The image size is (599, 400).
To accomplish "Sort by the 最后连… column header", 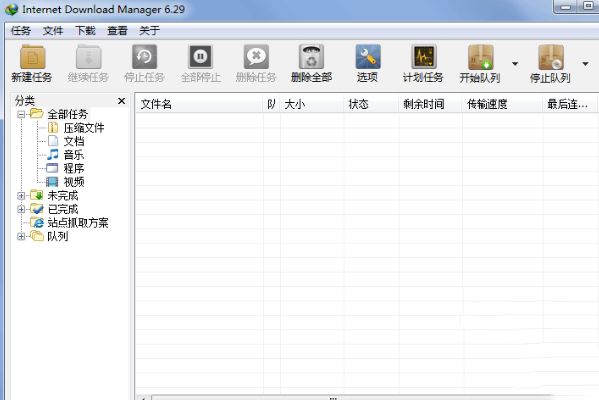I will [x=570, y=104].
